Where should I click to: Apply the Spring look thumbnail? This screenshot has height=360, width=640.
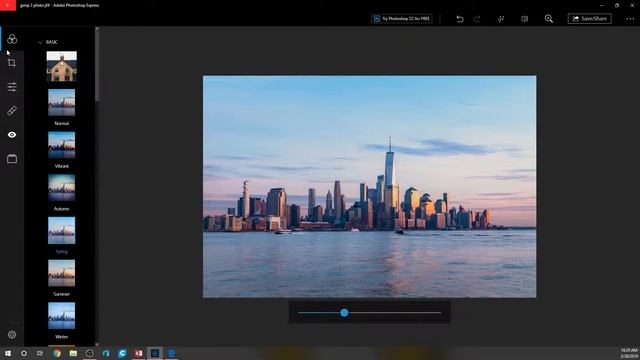62,230
